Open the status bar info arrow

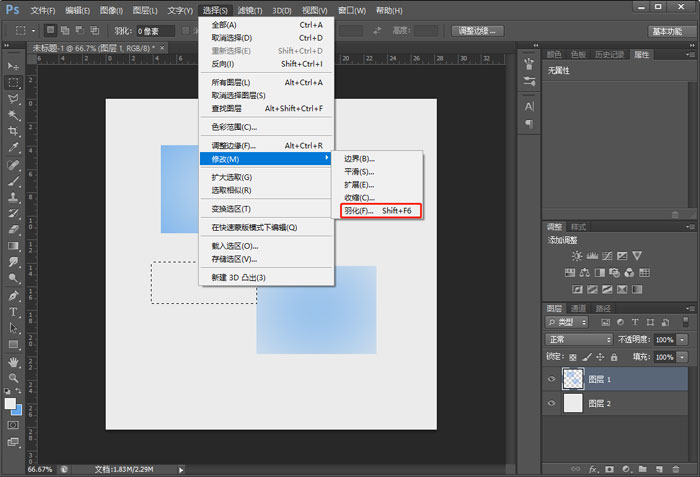(x=181, y=470)
